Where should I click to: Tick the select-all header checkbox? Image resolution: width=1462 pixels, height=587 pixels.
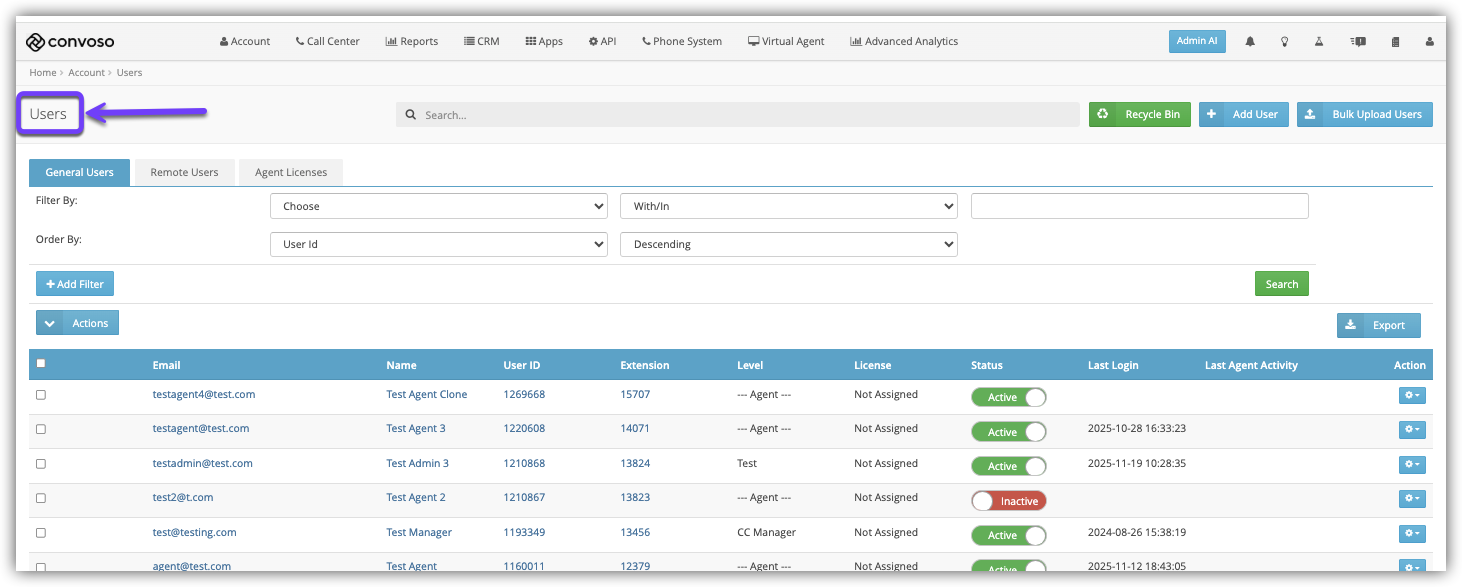coord(41,364)
